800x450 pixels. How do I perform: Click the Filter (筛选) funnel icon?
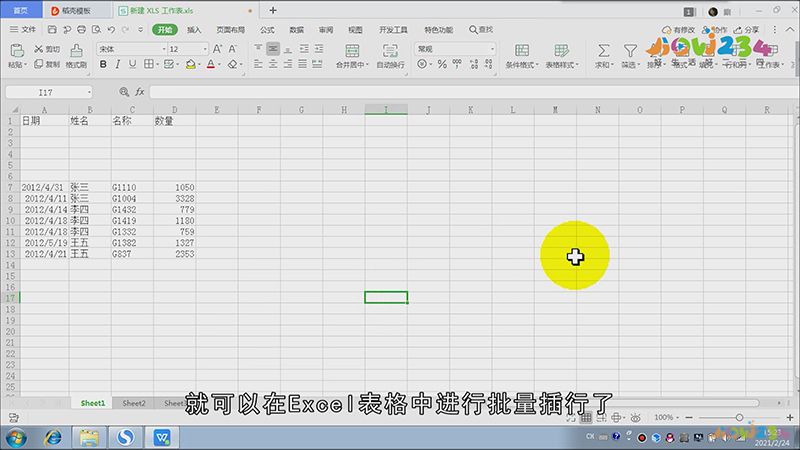pos(630,51)
